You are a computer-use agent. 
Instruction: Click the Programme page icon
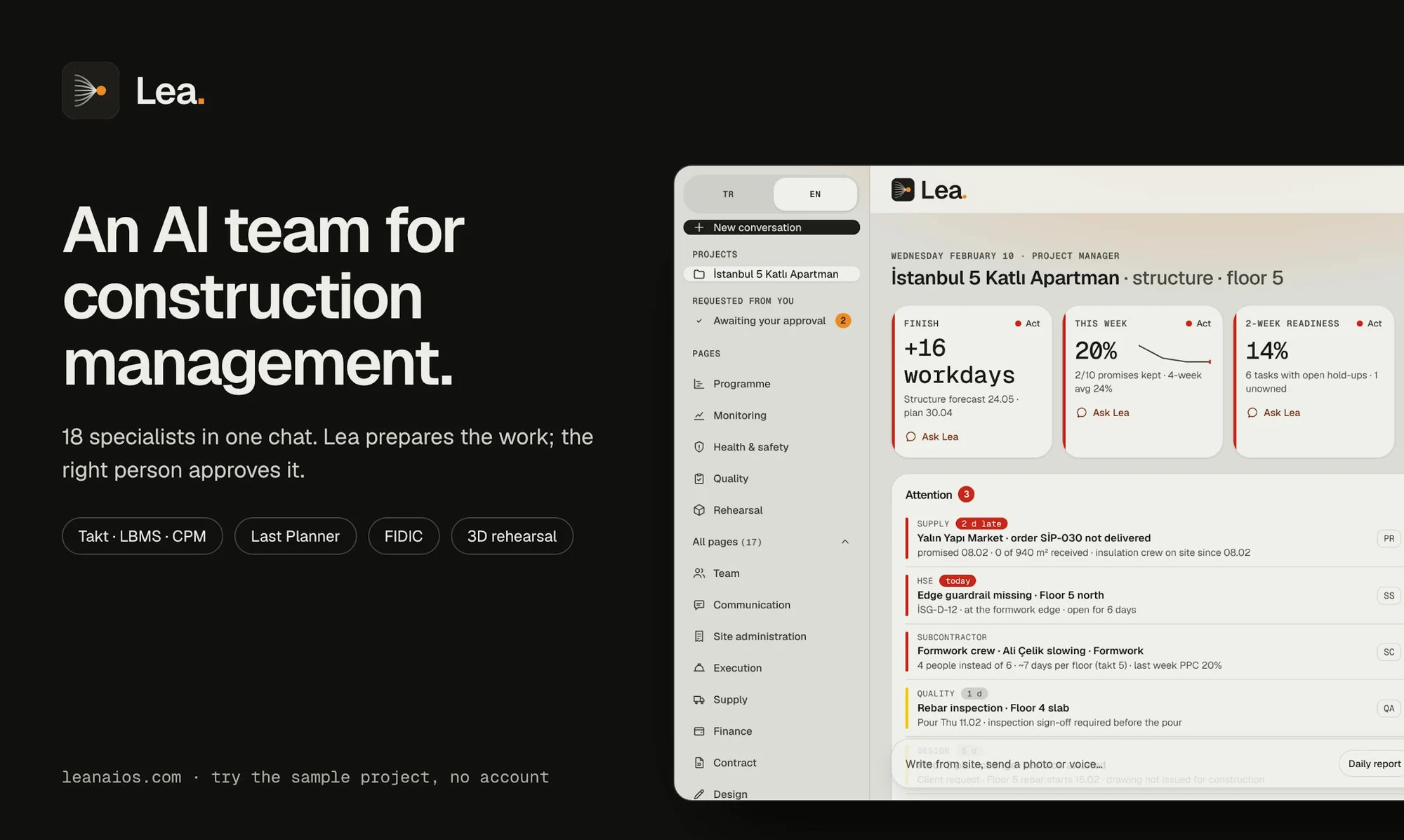pyautogui.click(x=698, y=384)
